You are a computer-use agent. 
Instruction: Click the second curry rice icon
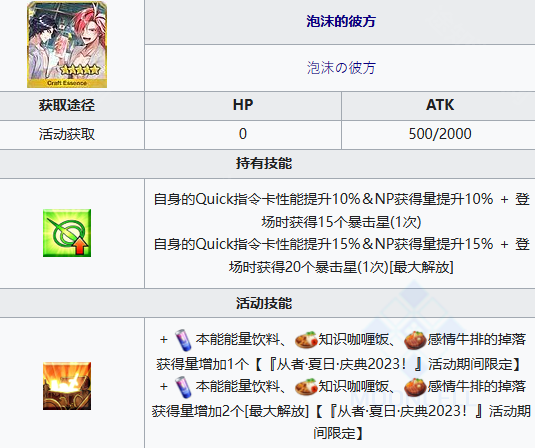click(306, 387)
